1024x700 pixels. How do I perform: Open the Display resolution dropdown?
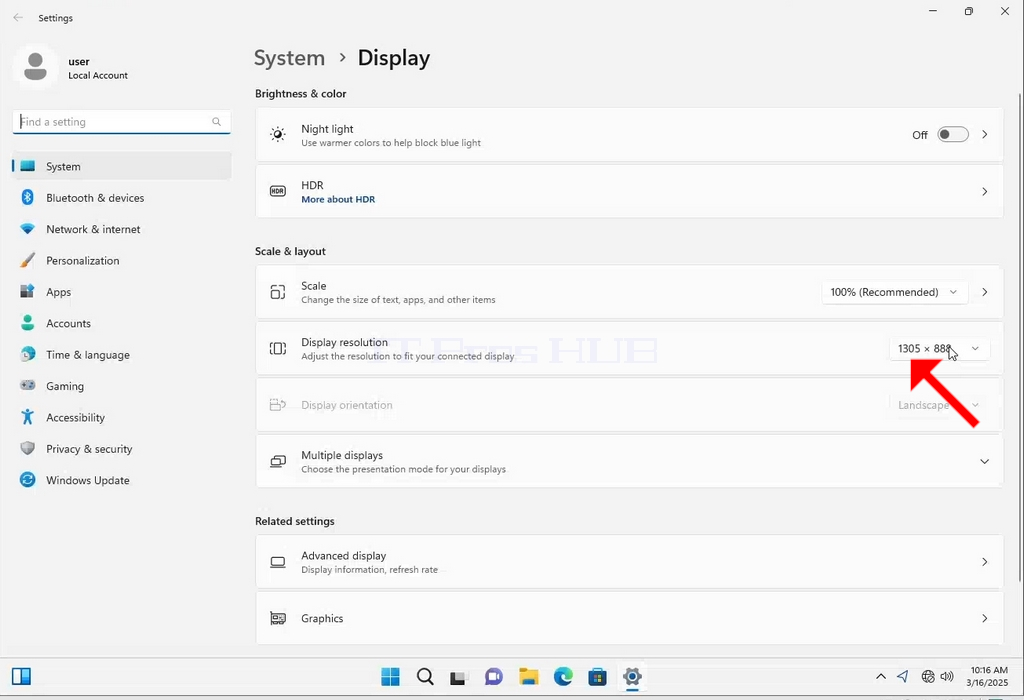point(939,349)
